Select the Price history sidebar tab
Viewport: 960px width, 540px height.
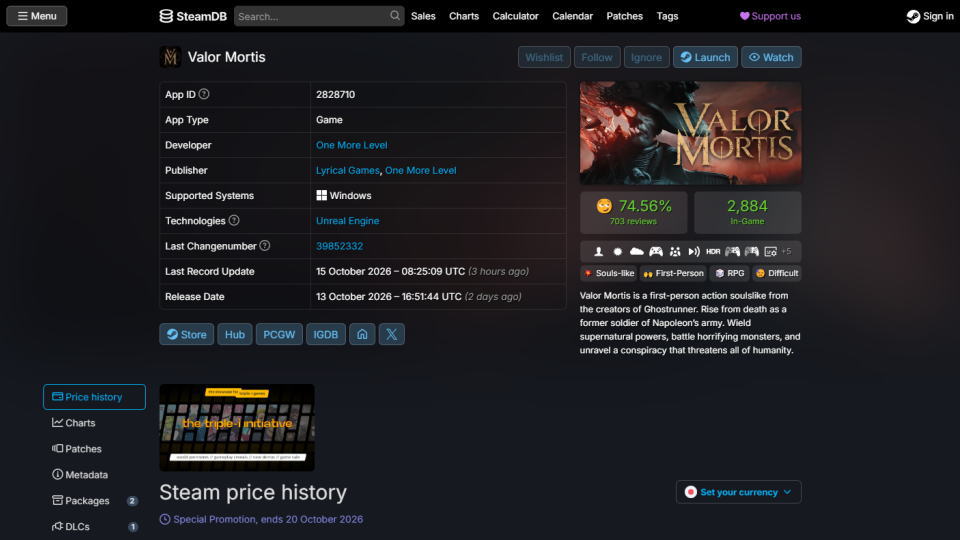point(94,397)
